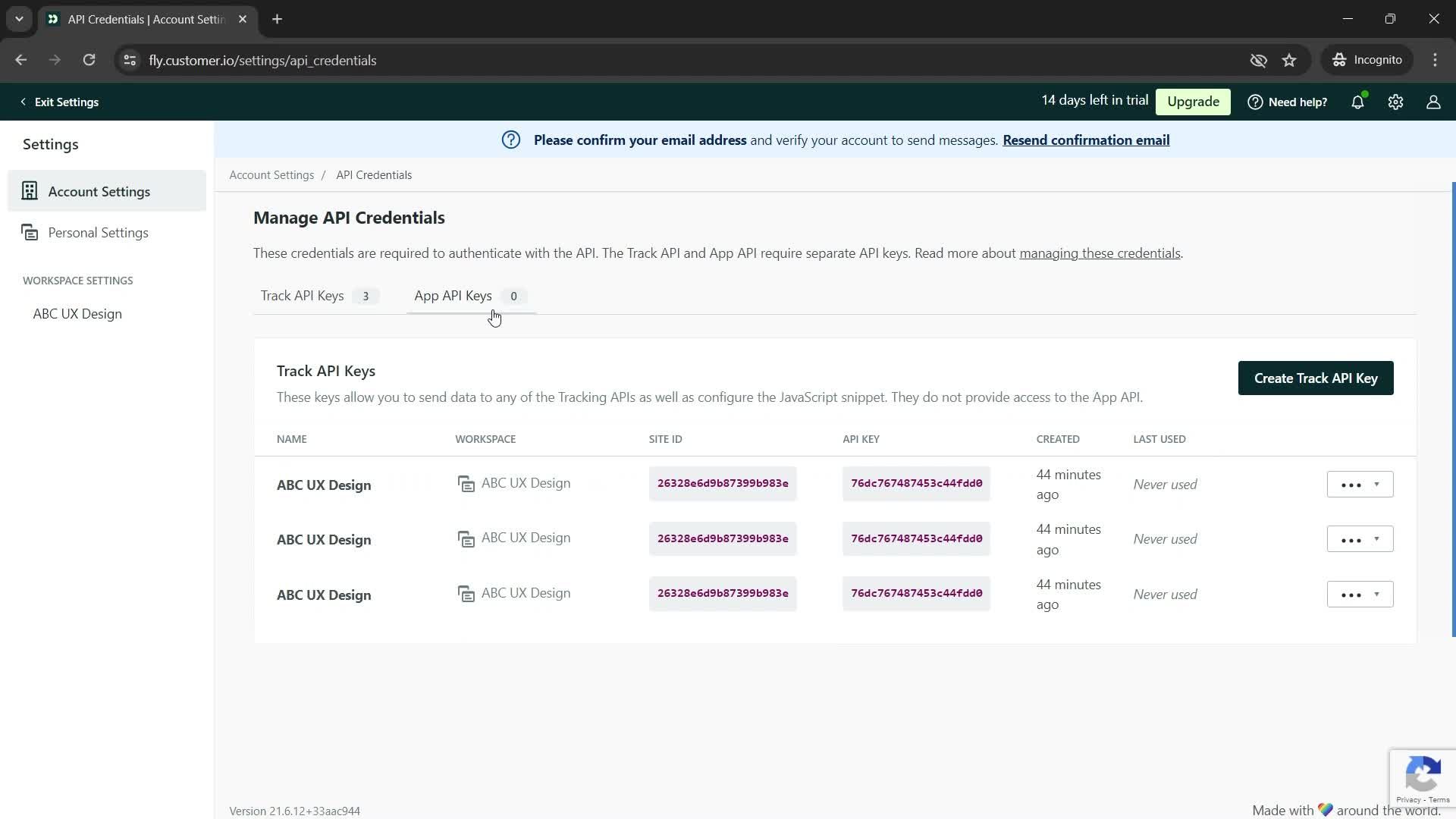Click the Incognito profile chip

pos(1367,60)
